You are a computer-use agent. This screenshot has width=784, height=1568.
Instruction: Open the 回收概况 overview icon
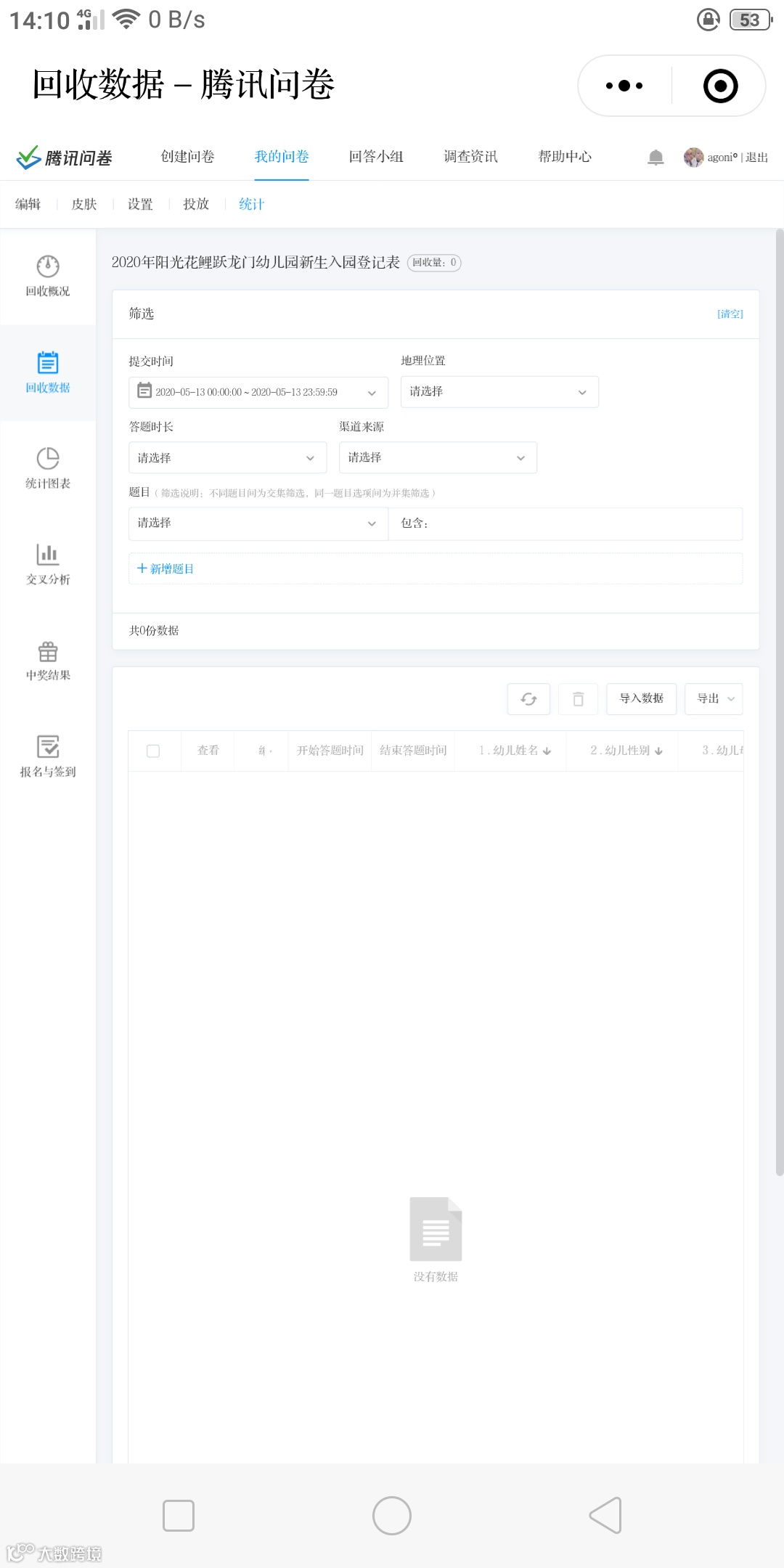(x=48, y=266)
